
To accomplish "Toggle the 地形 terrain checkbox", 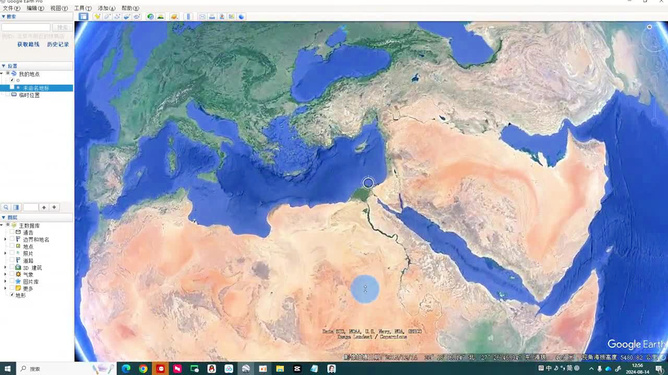I will pyautogui.click(x=12, y=295).
